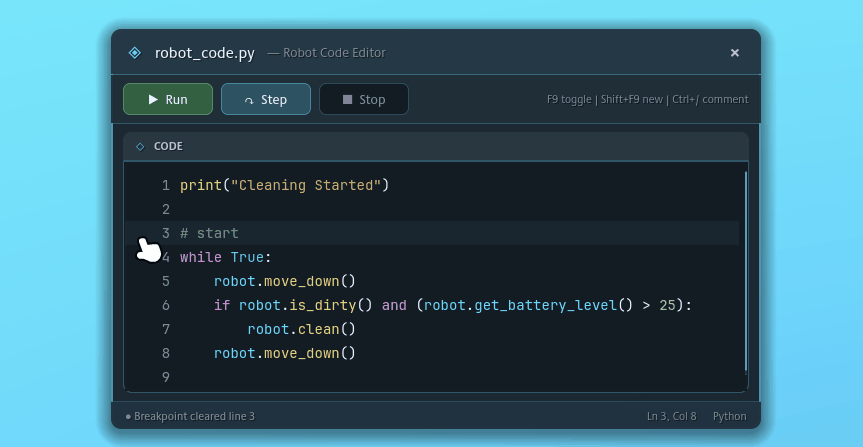This screenshot has height=447, width=863.
Task: Toggle breakpoint on line number 9
Action: [166, 377]
